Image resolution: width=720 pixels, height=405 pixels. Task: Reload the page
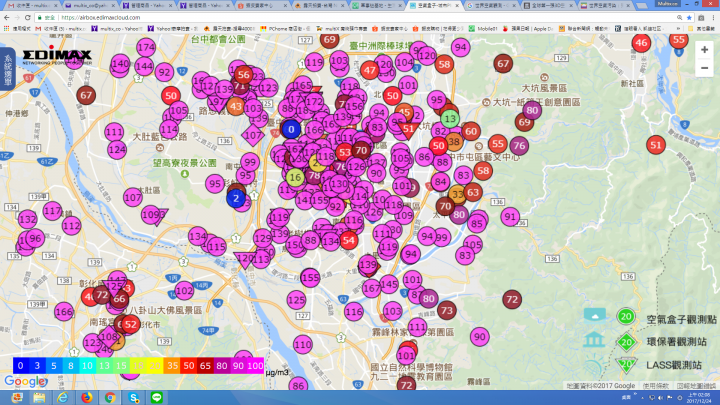click(28, 17)
